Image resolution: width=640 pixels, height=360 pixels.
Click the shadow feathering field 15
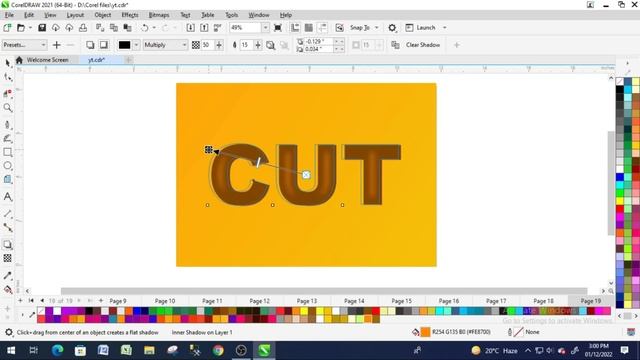(246, 45)
